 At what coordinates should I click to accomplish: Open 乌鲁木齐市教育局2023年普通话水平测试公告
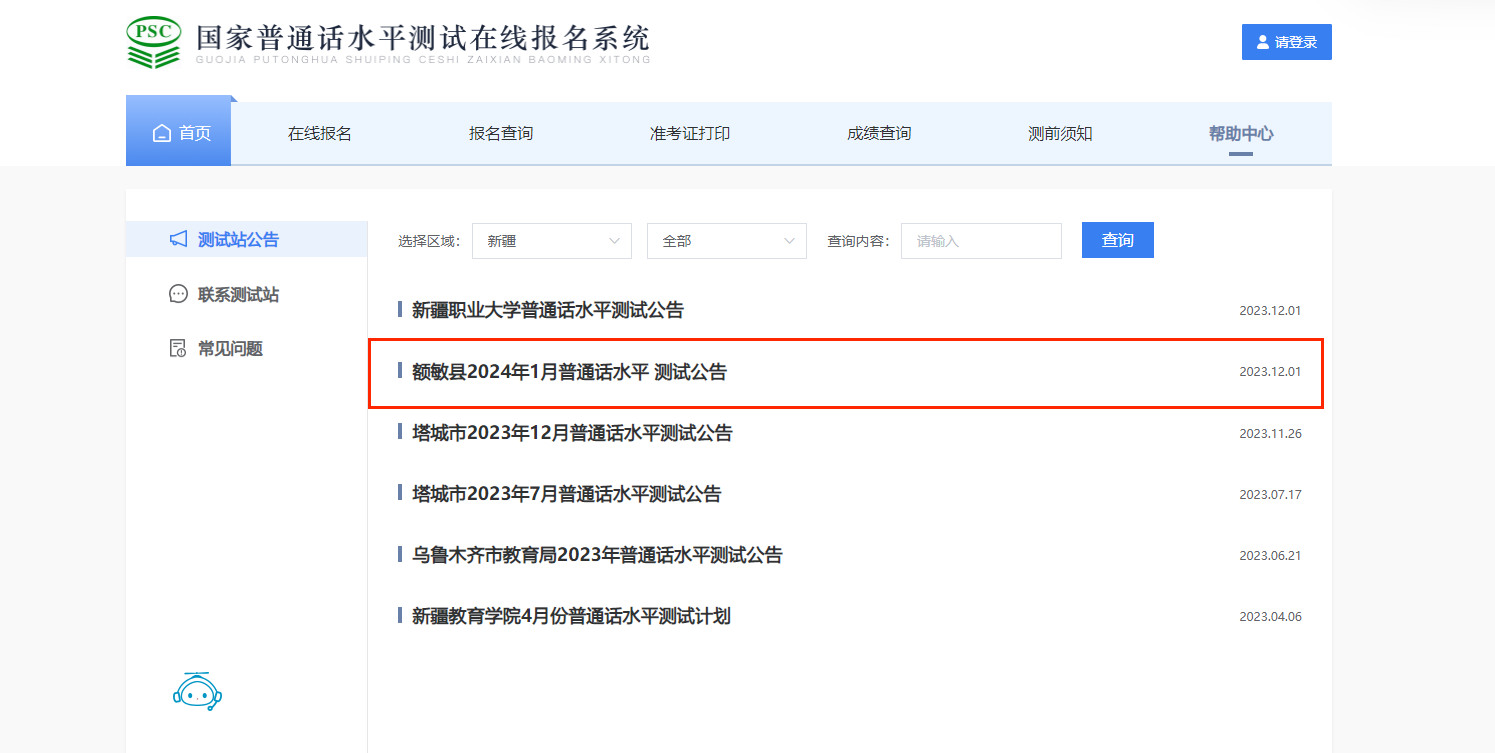pyautogui.click(x=597, y=555)
